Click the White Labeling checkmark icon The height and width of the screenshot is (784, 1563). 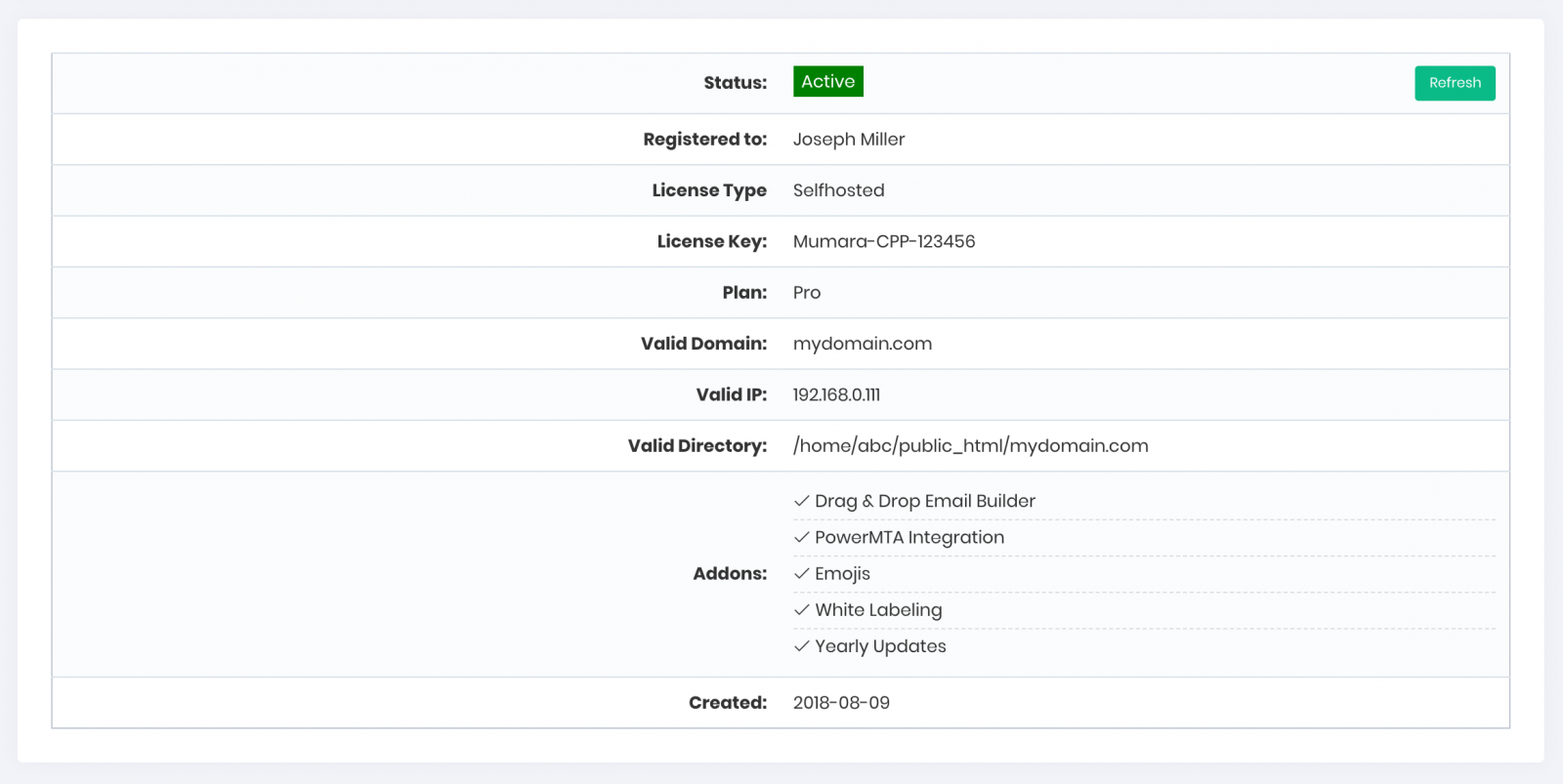click(802, 609)
